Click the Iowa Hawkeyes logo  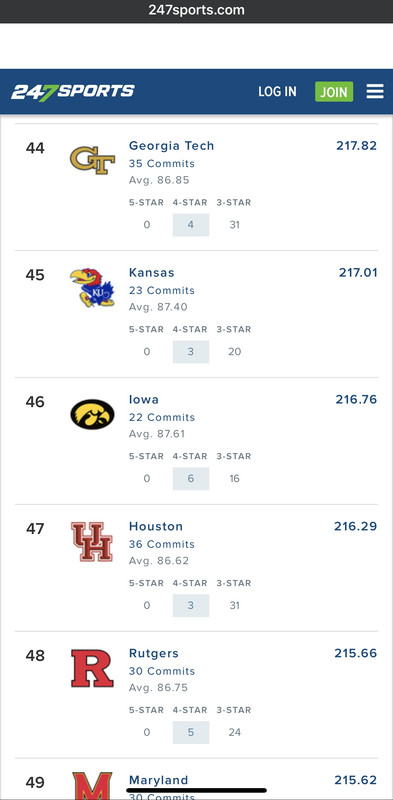pyautogui.click(x=92, y=414)
